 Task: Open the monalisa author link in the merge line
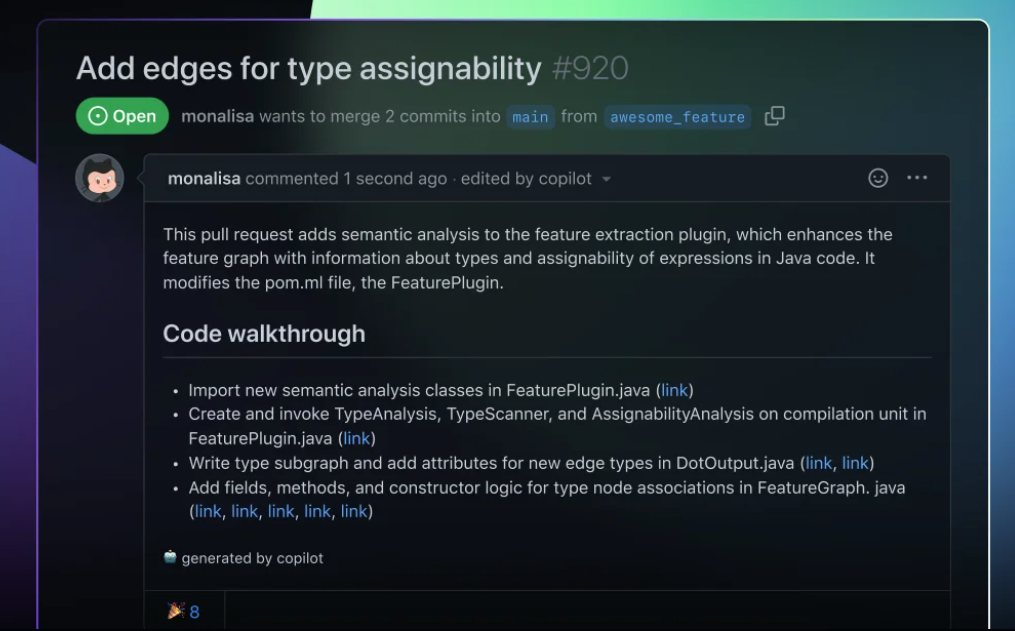pos(218,116)
